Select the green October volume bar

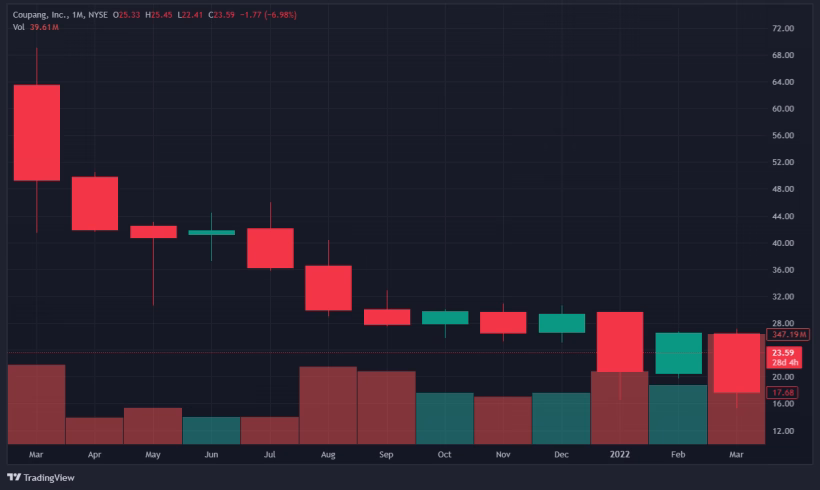coord(444,418)
